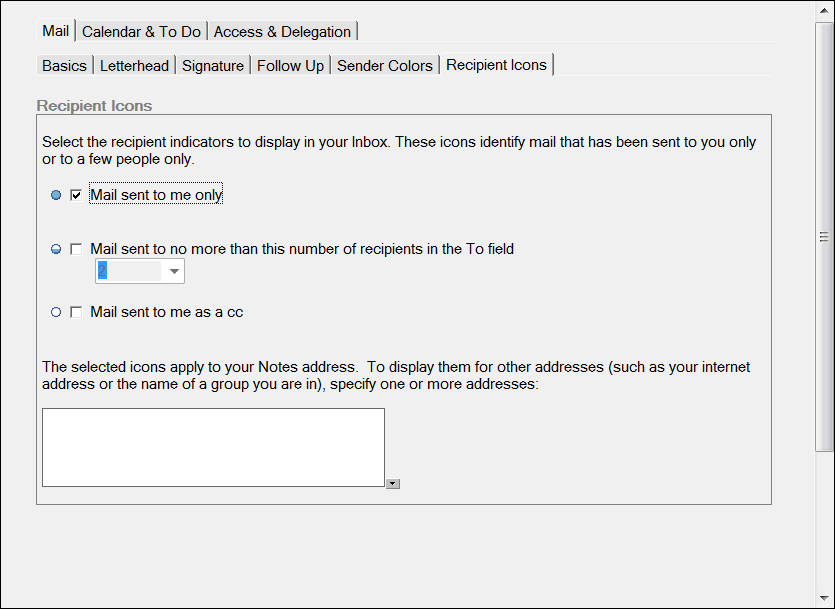The width and height of the screenshot is (835, 609).
Task: Uncheck Mail sent to me only
Action: point(76,195)
